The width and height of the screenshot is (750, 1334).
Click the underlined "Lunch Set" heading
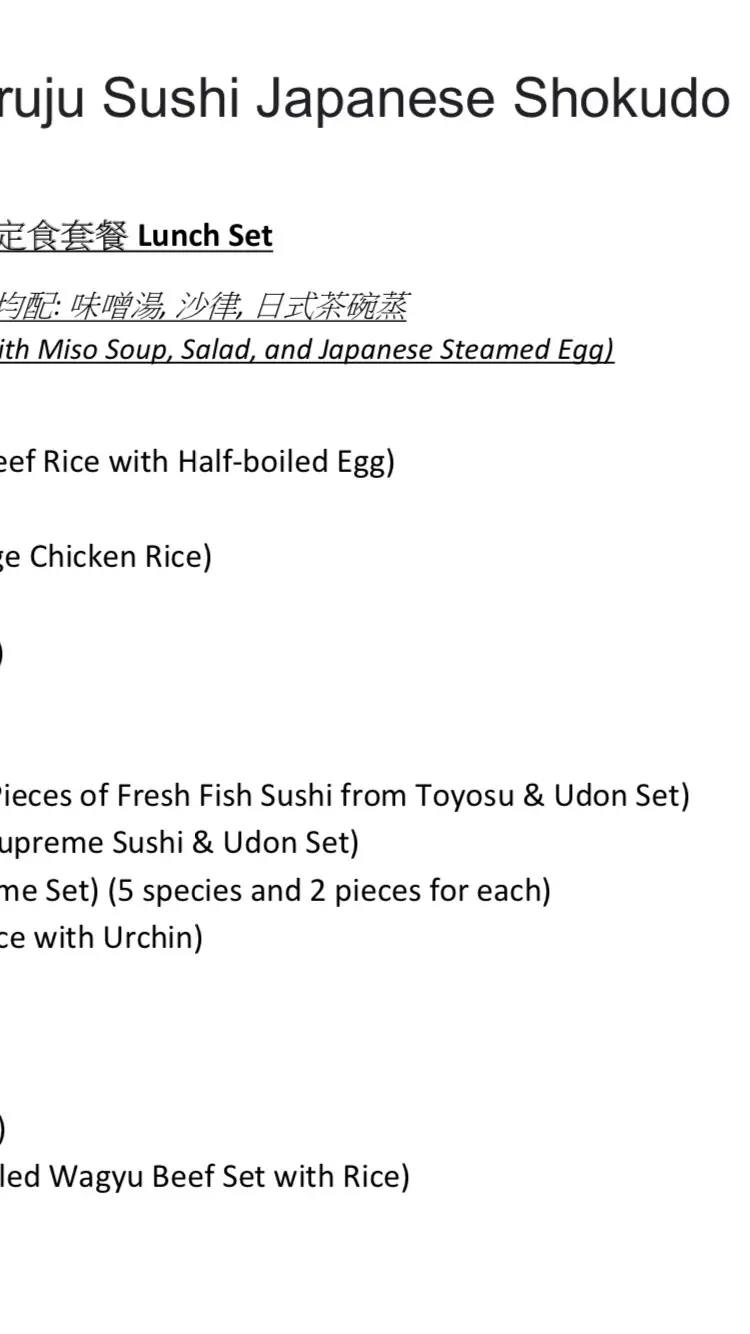[205, 236]
